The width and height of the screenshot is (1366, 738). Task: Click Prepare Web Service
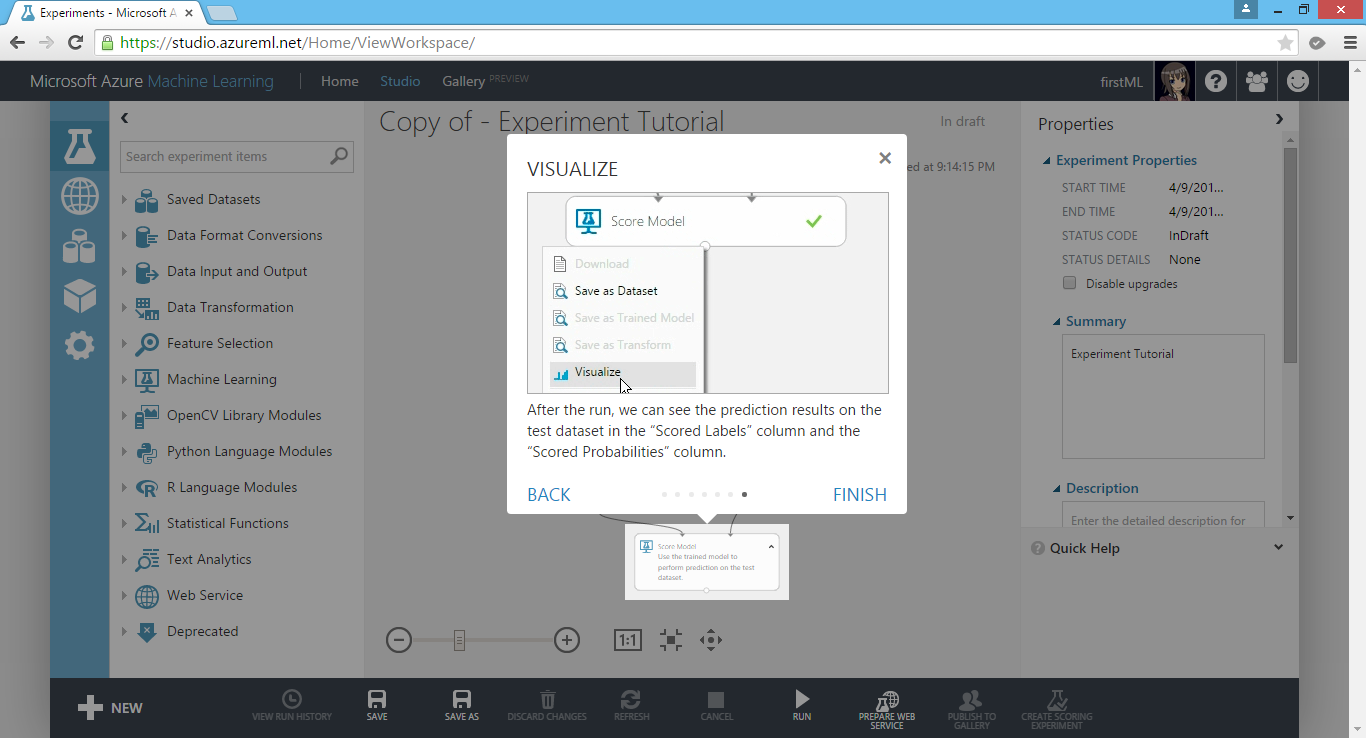(887, 709)
